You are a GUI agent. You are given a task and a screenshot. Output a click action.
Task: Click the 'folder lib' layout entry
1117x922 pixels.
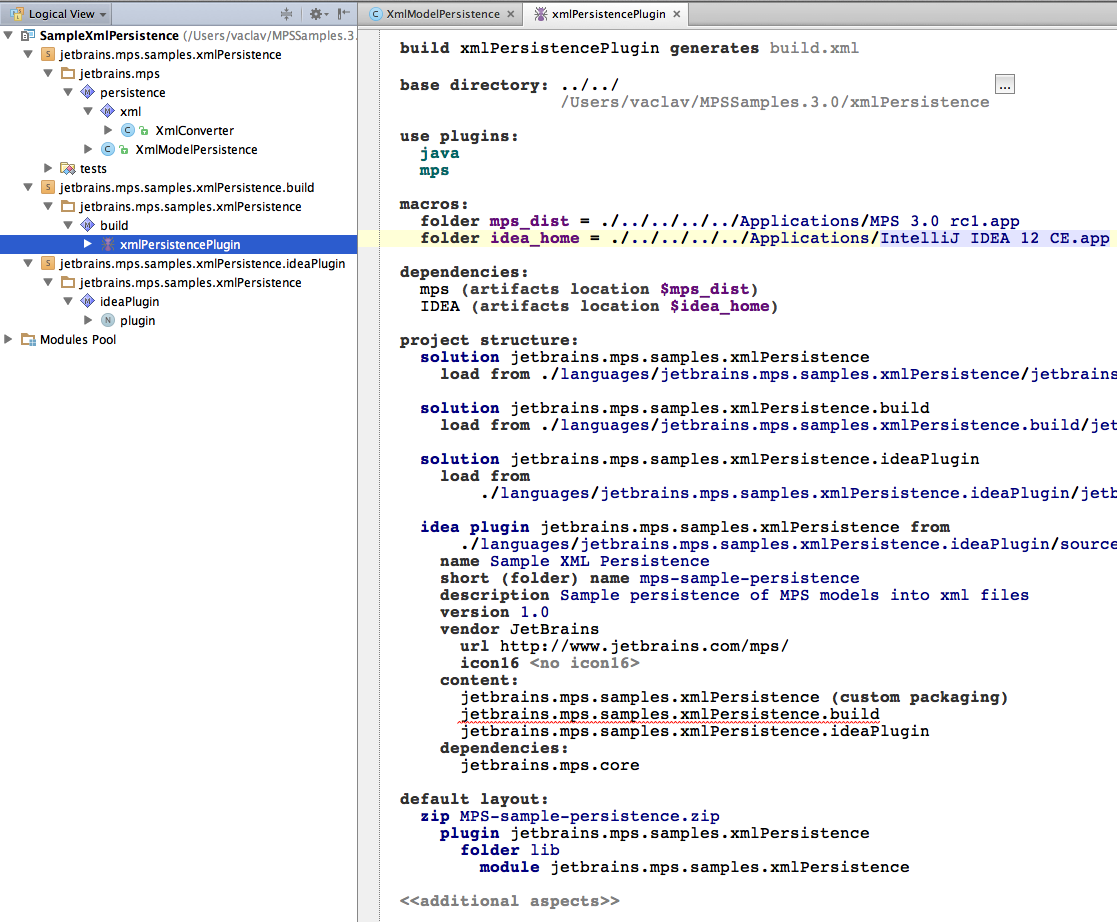coord(509,850)
